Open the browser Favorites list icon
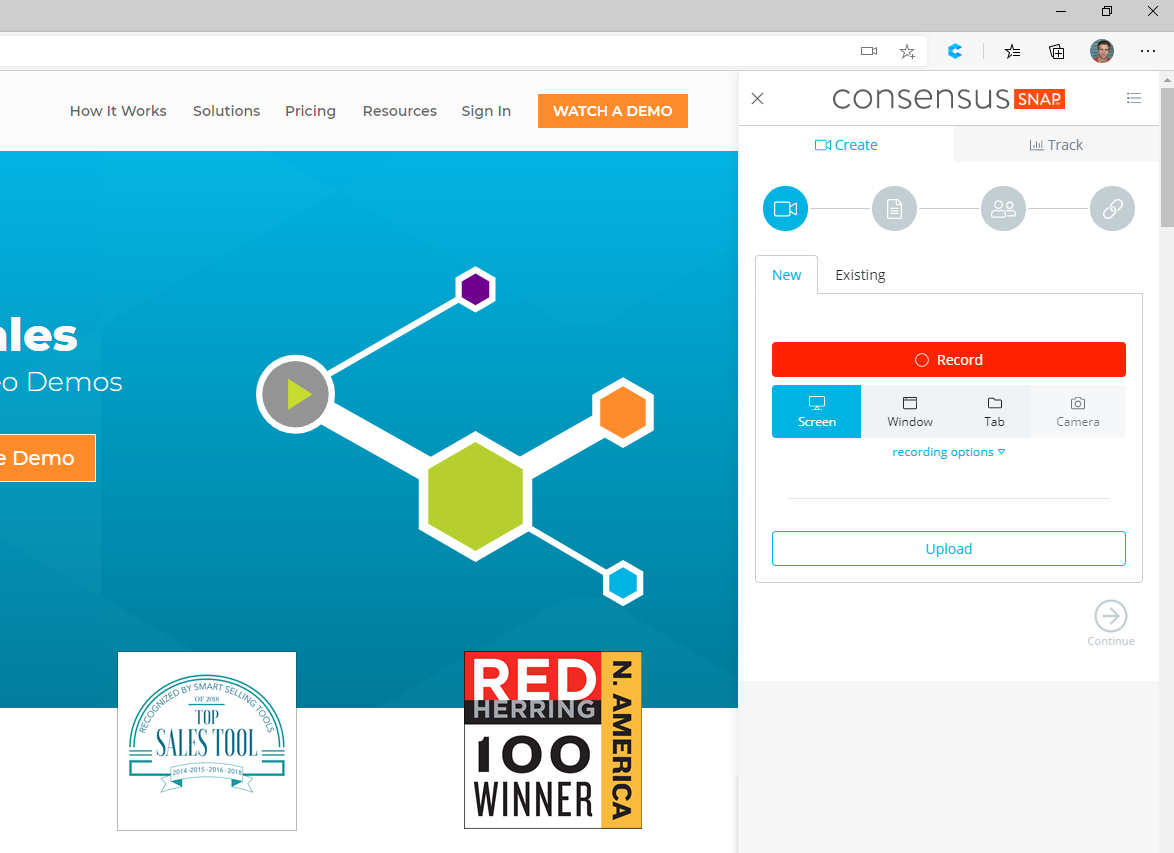This screenshot has width=1174, height=853. (x=1012, y=51)
